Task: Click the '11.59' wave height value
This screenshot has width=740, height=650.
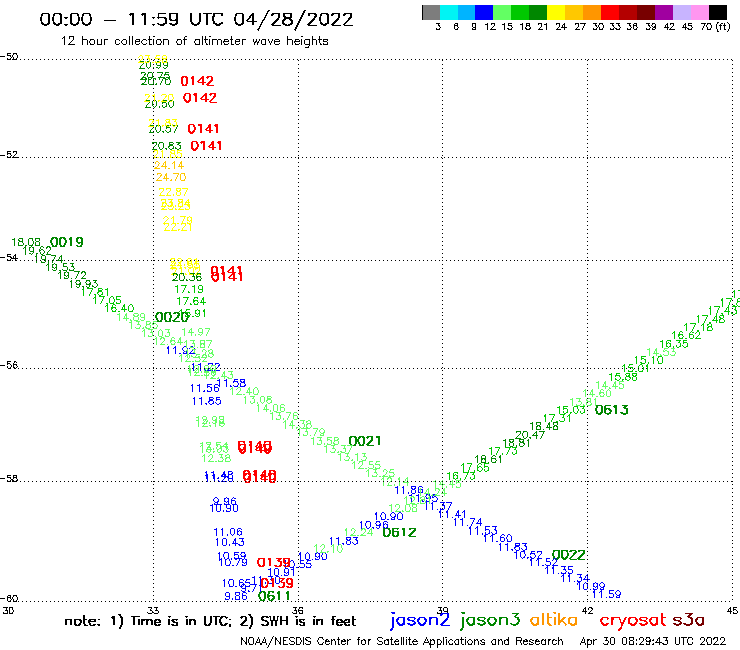Action: point(606,594)
